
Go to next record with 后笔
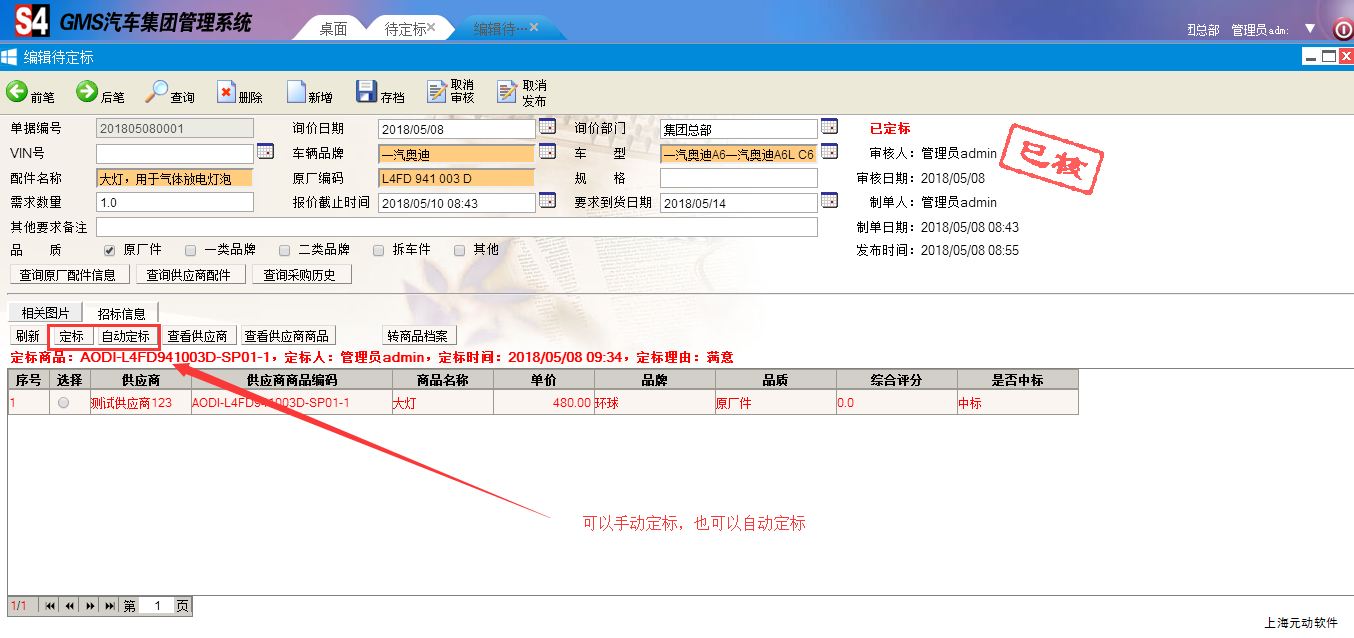(87, 92)
